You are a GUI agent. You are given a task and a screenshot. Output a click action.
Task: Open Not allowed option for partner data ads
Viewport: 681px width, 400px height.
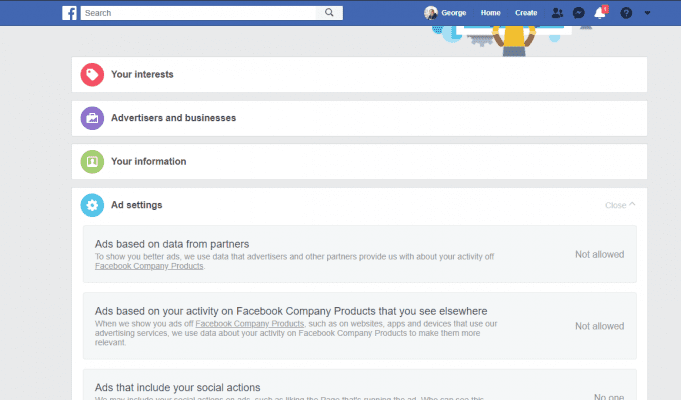click(599, 255)
